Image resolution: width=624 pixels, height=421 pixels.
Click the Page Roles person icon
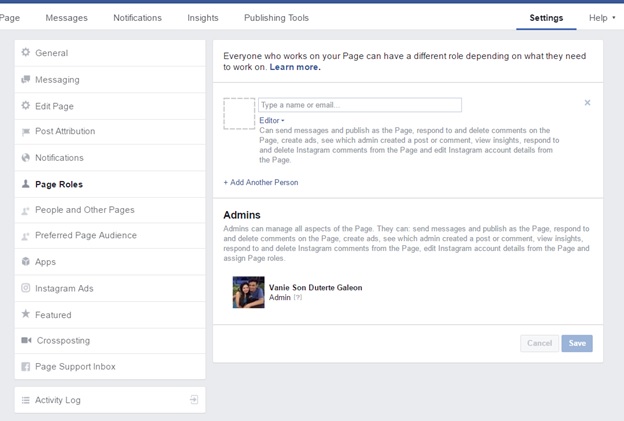pos(26,183)
